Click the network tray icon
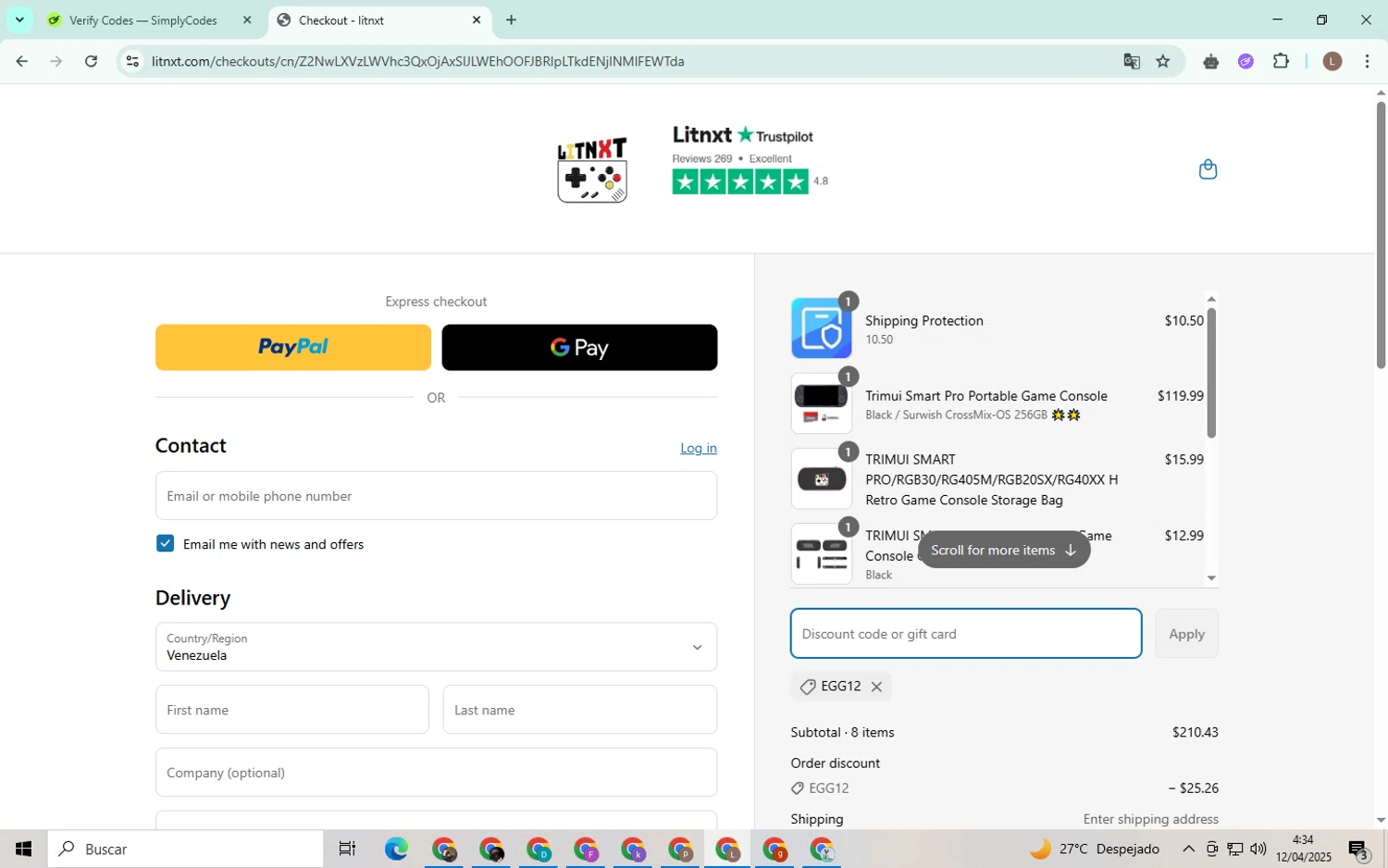The height and width of the screenshot is (868, 1388). click(1234, 849)
